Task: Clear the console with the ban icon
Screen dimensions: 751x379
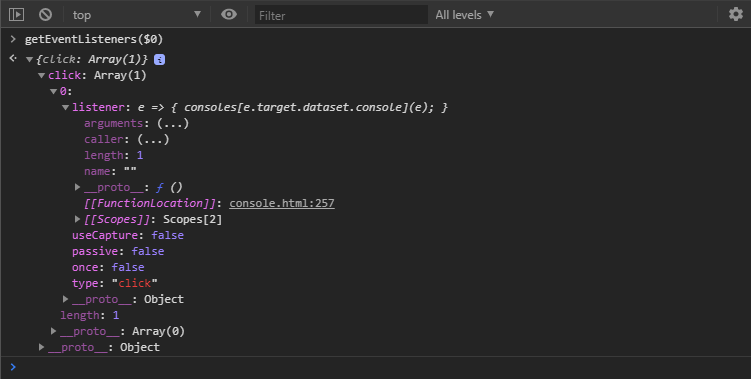Action: click(x=46, y=14)
